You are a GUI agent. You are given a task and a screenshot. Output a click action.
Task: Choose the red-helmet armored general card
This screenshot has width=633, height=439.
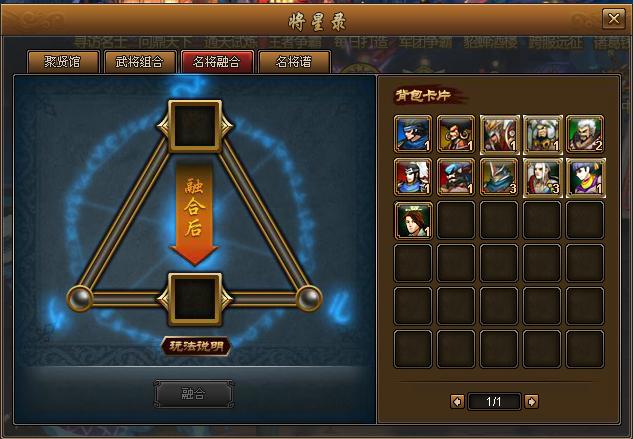click(499, 134)
